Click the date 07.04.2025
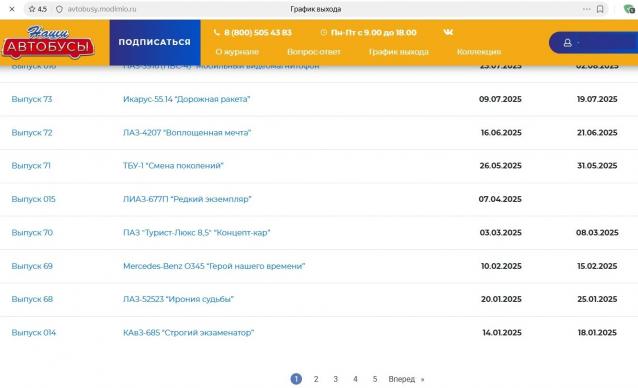 [500, 199]
